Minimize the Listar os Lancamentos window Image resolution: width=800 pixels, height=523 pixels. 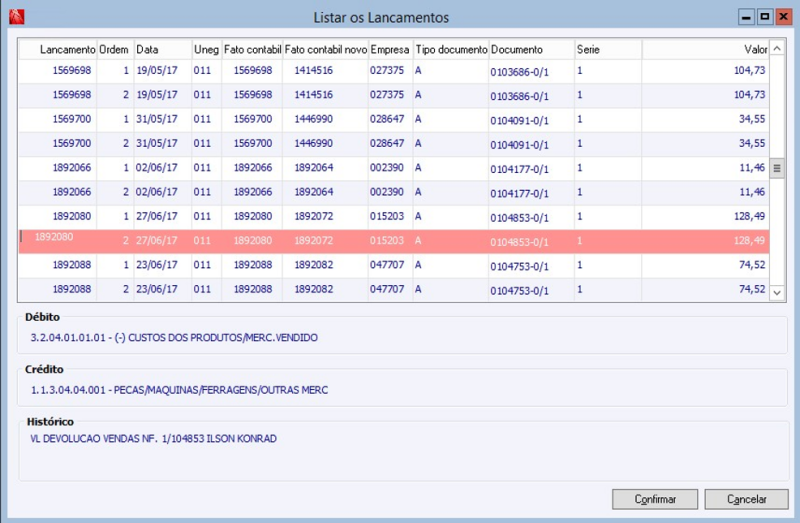click(746, 17)
